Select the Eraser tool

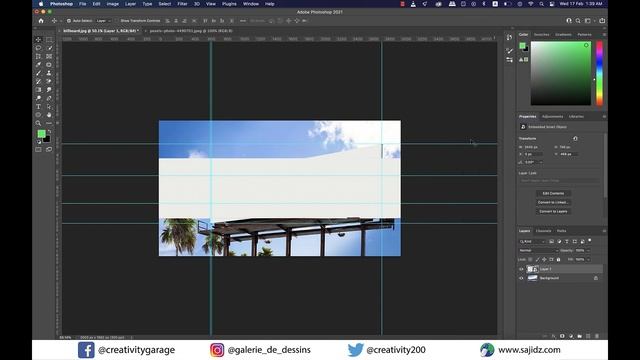click(49, 81)
